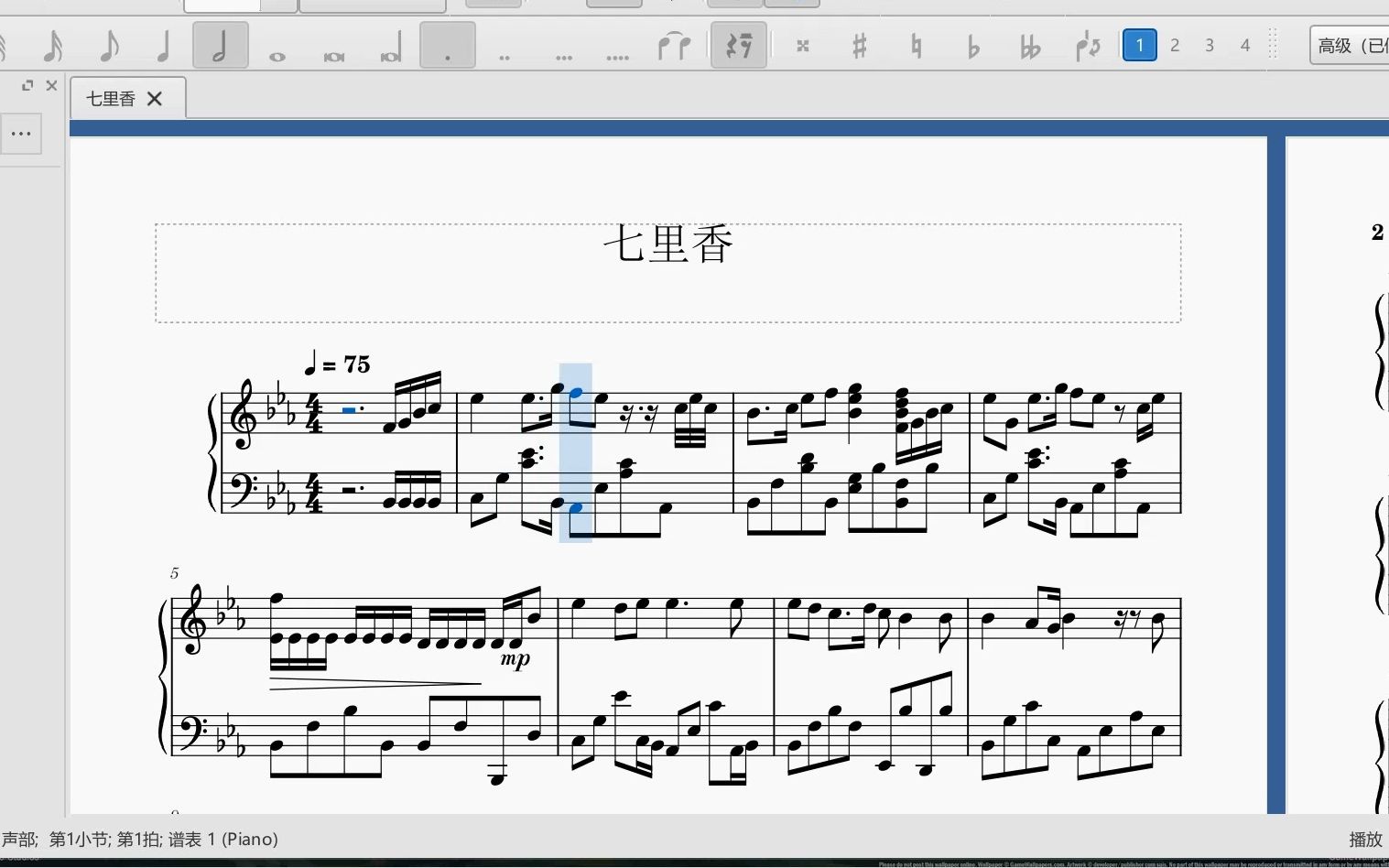Screen dimensions: 1389x868
Task: Select the half note duration
Action: (220, 45)
